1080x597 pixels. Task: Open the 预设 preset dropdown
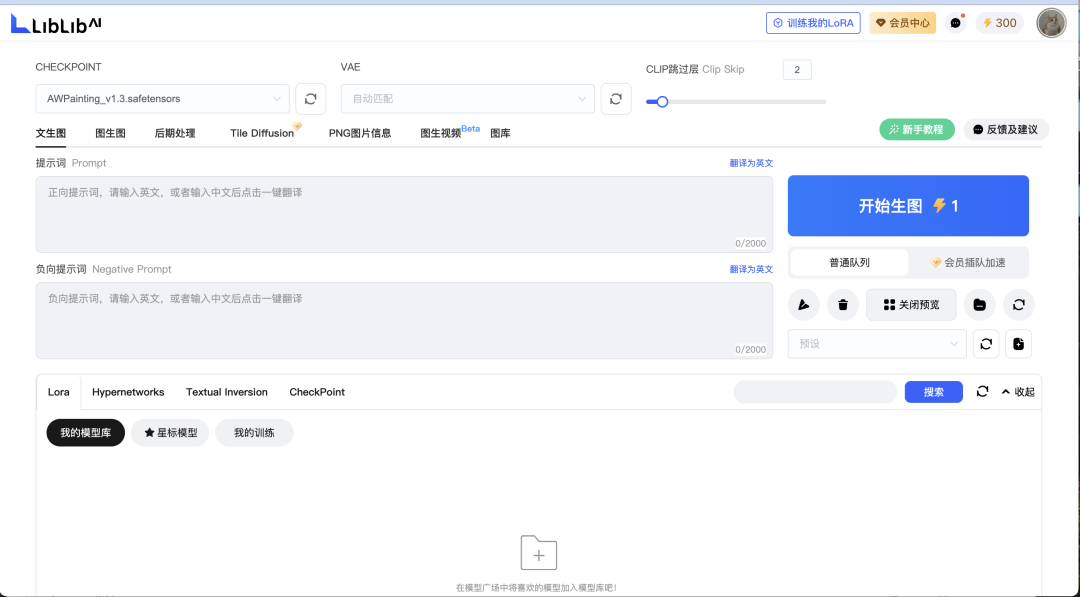877,344
